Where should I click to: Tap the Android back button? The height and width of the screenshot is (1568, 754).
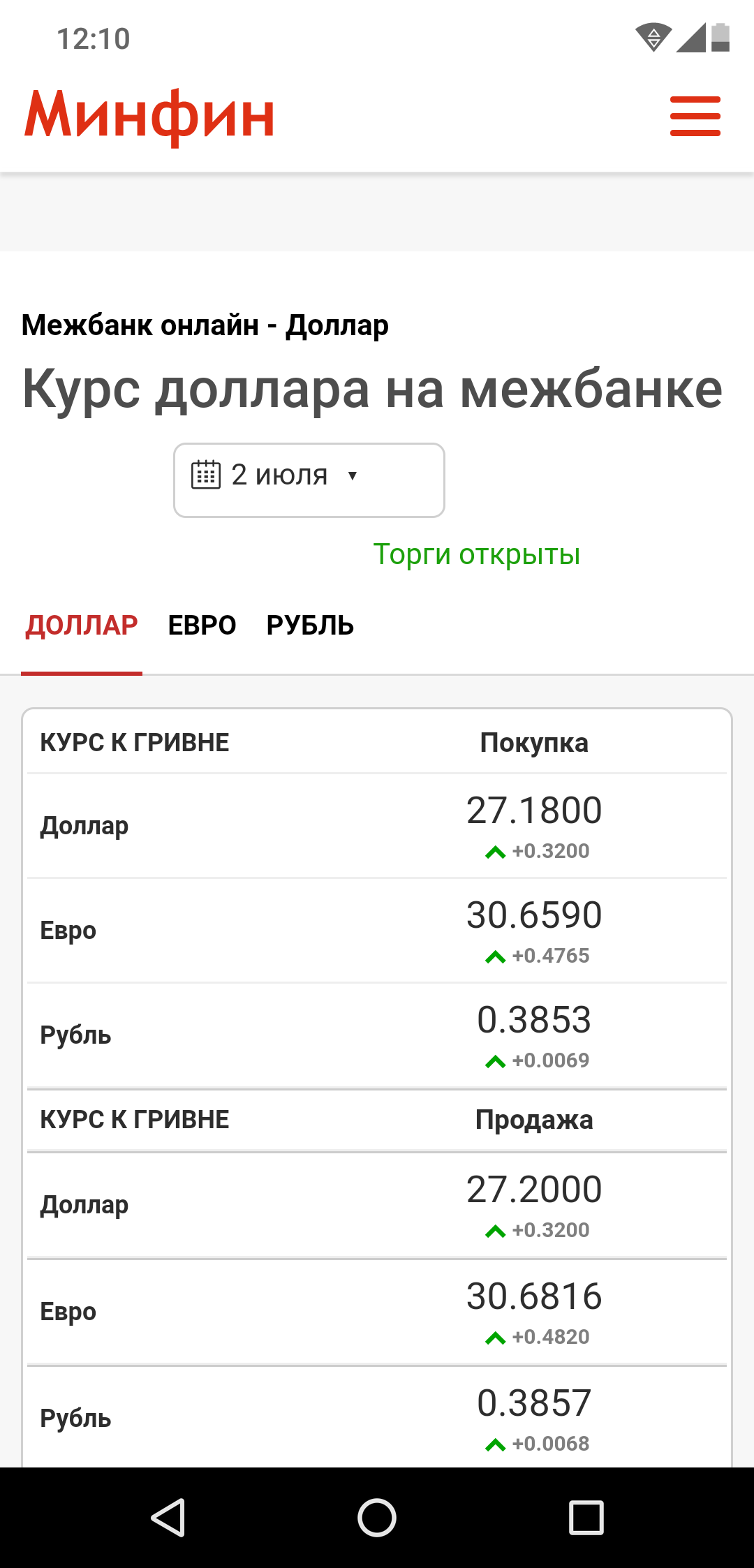168,1517
